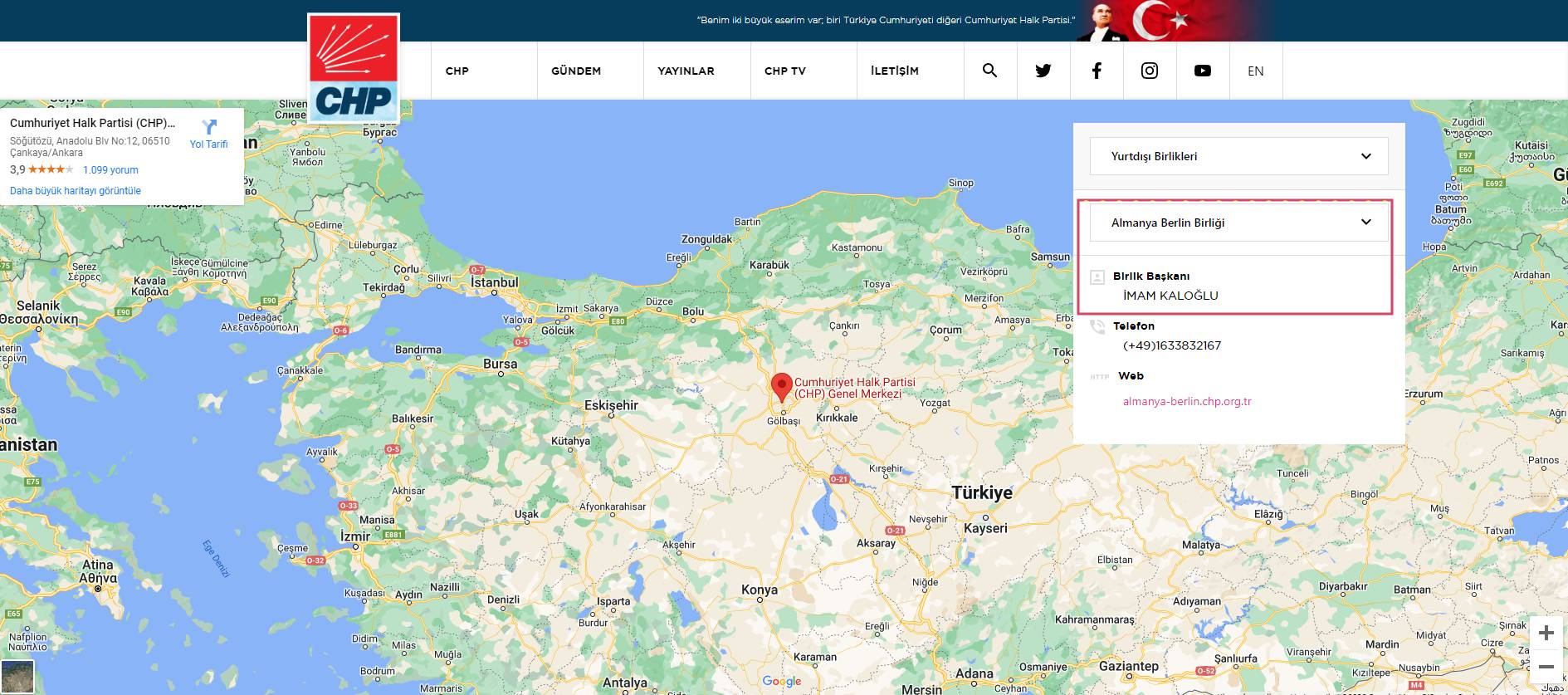Go to CHP TV menu

(785, 71)
